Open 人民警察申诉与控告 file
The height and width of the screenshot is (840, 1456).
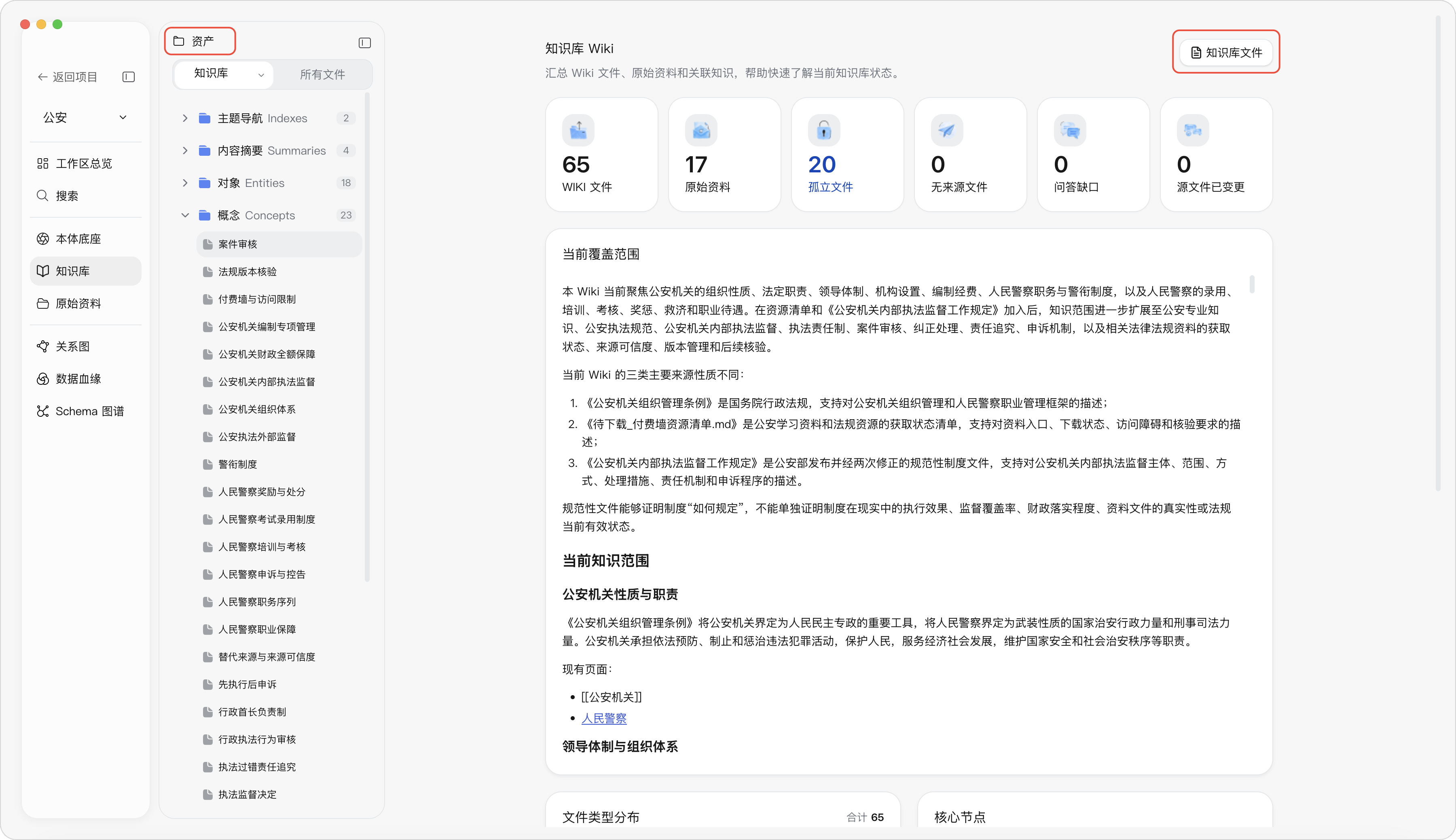click(x=279, y=575)
